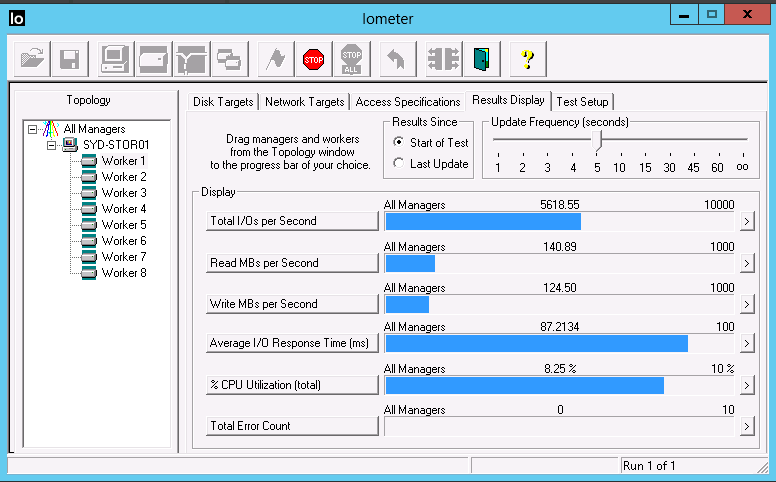Click the Iometer title bar logo
Image resolution: width=776 pixels, height=482 pixels.
tap(17, 18)
